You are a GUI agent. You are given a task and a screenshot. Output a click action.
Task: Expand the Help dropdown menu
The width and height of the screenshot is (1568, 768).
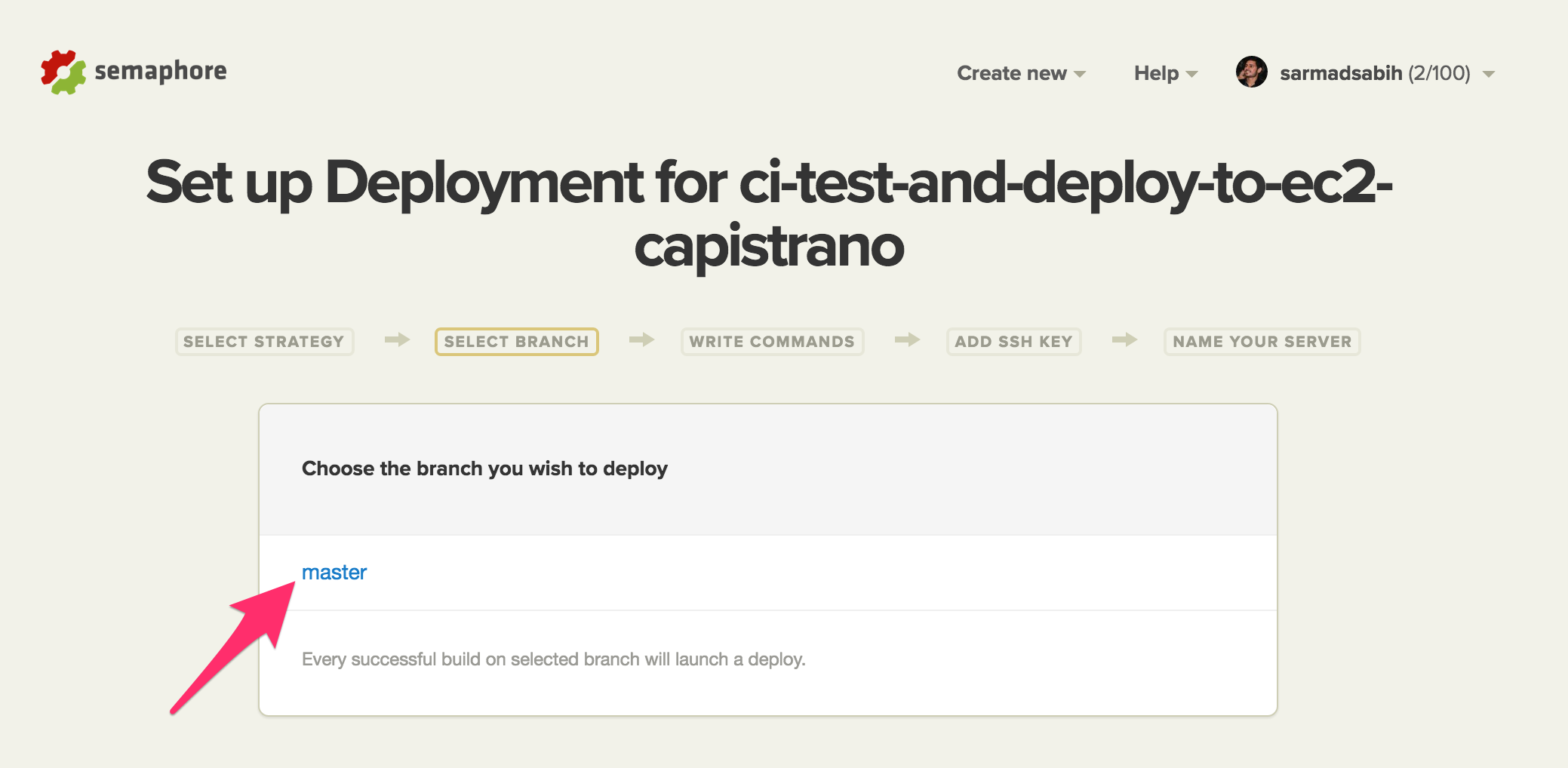(x=1166, y=73)
